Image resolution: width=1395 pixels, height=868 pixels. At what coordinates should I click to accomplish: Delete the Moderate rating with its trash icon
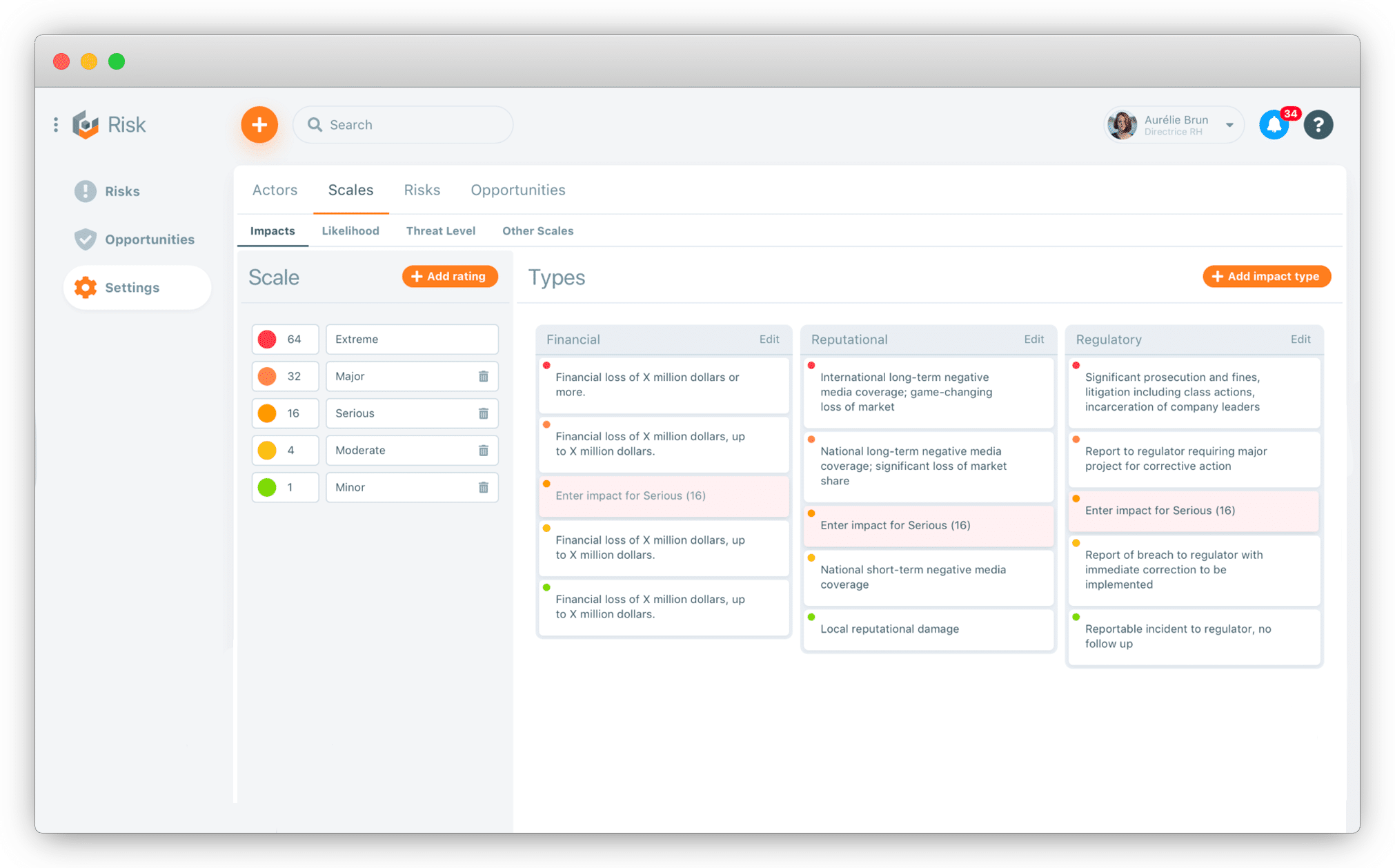point(484,451)
